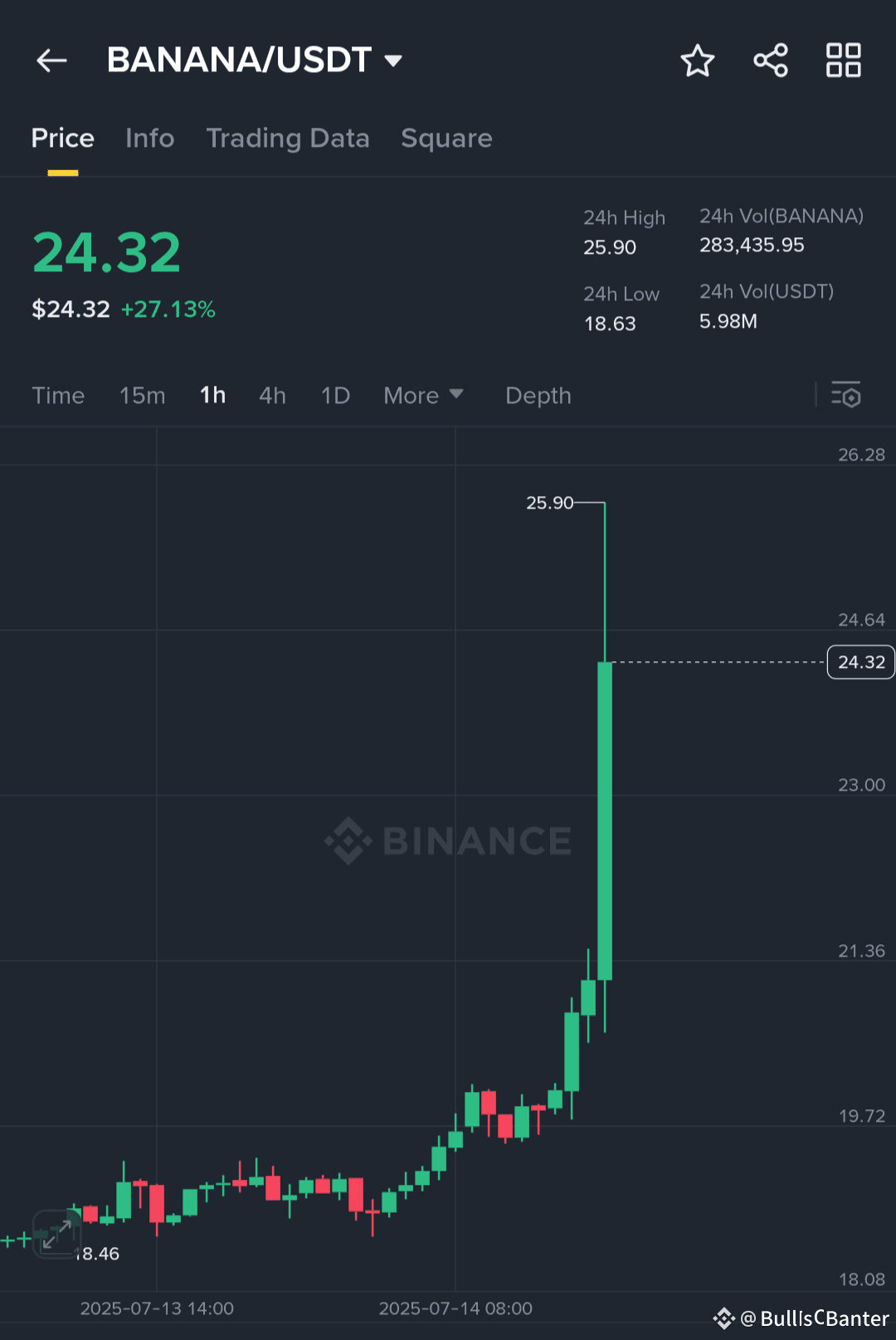The image size is (896, 1340).
Task: Switch to 1D candle view
Action: coord(334,396)
